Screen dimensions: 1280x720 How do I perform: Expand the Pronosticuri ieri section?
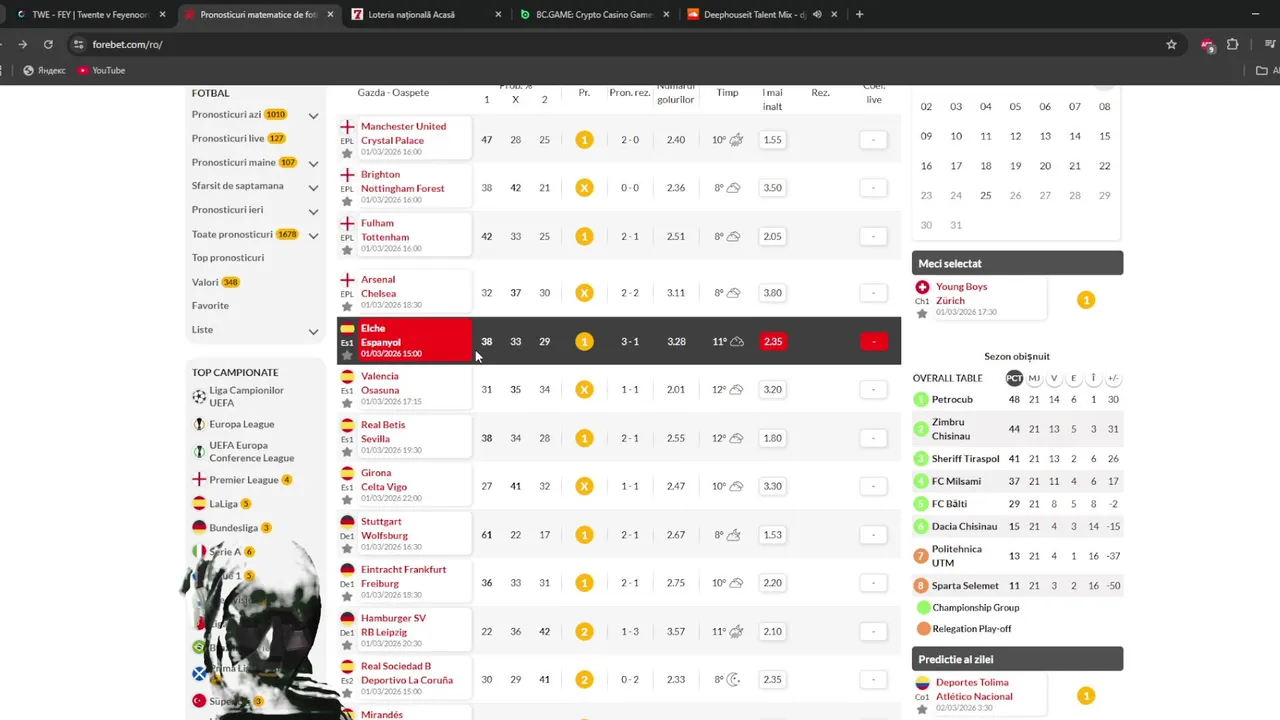click(x=313, y=212)
